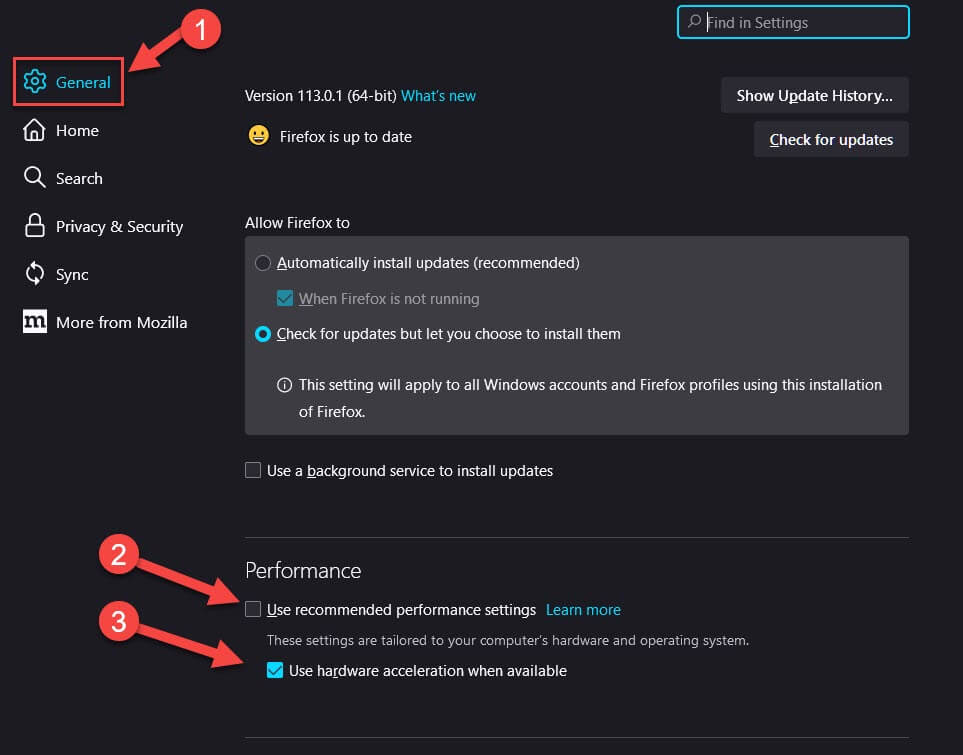Click Check for updates button
This screenshot has height=755, width=963.
[x=831, y=139]
